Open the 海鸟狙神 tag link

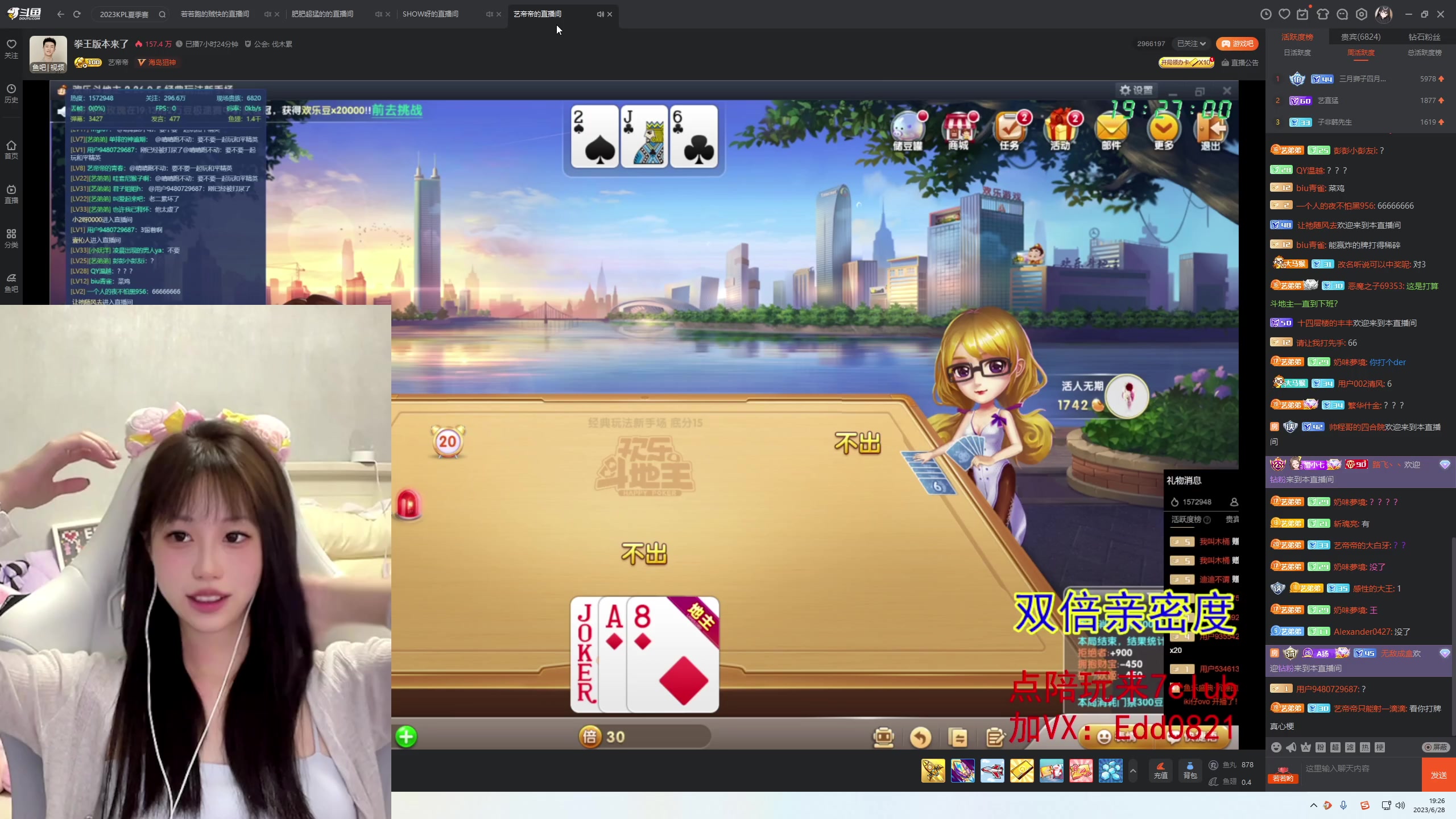point(157,62)
